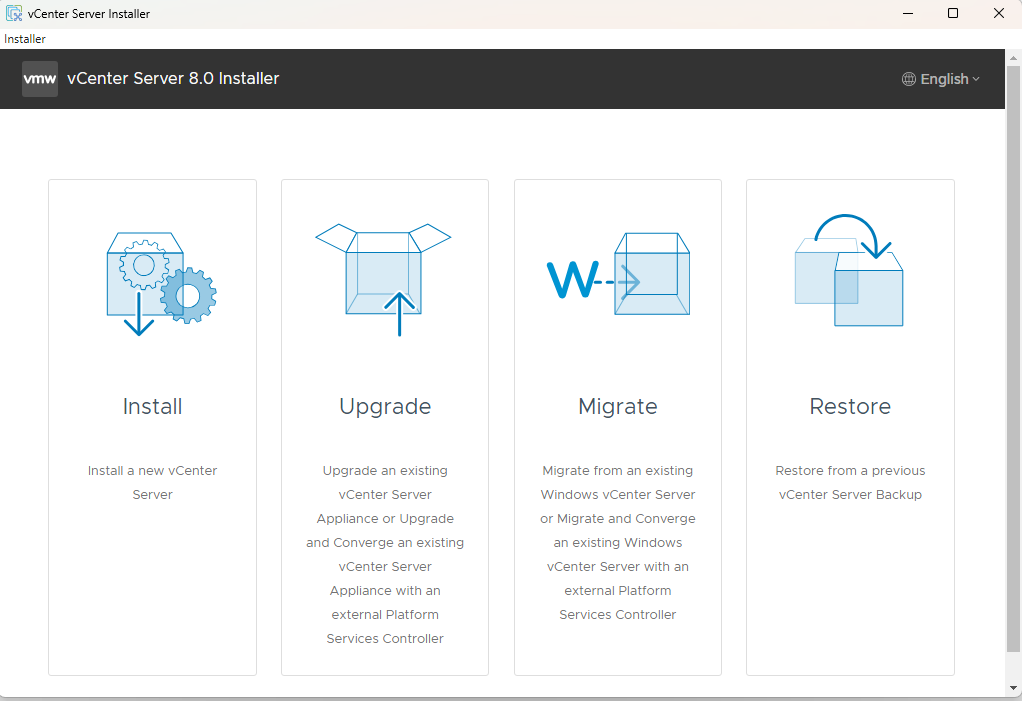Viewport: 1022px width, 701px height.
Task: Click 'Migrate from an existing Windows vCenter' description
Action: [618, 542]
